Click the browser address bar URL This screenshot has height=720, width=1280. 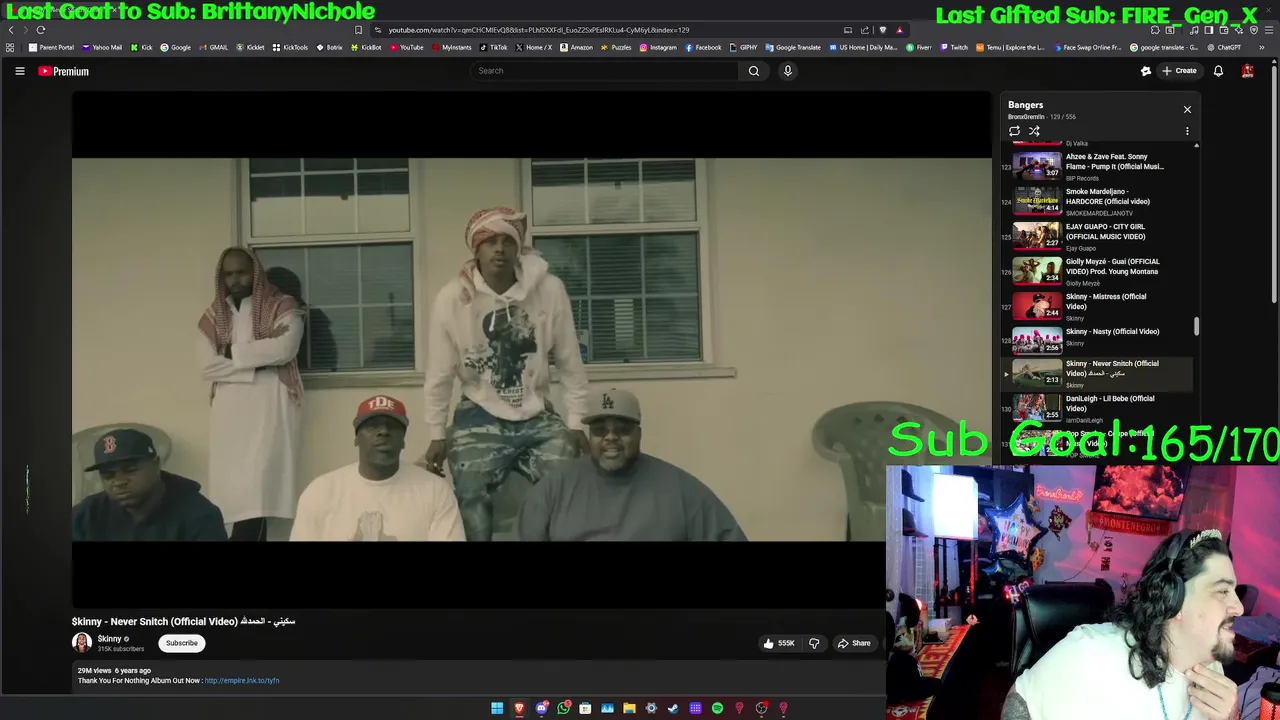coord(538,30)
